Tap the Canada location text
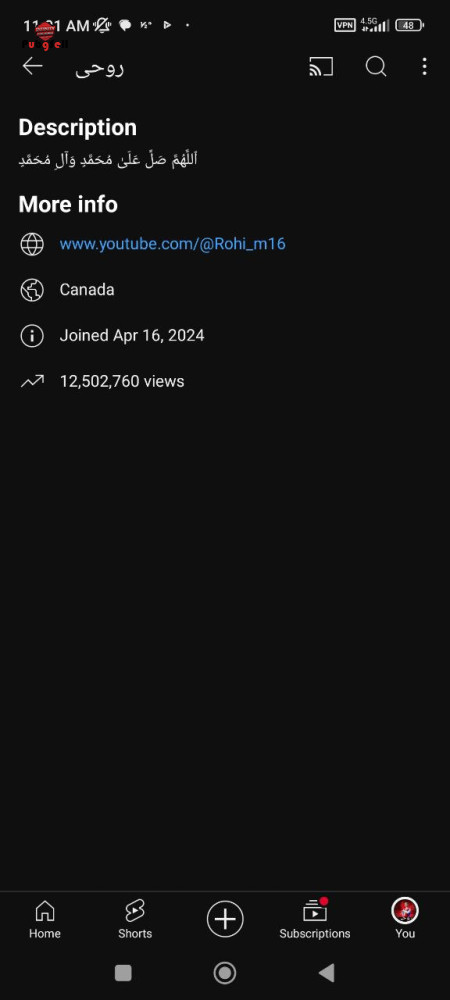450x1000 pixels. (x=87, y=290)
